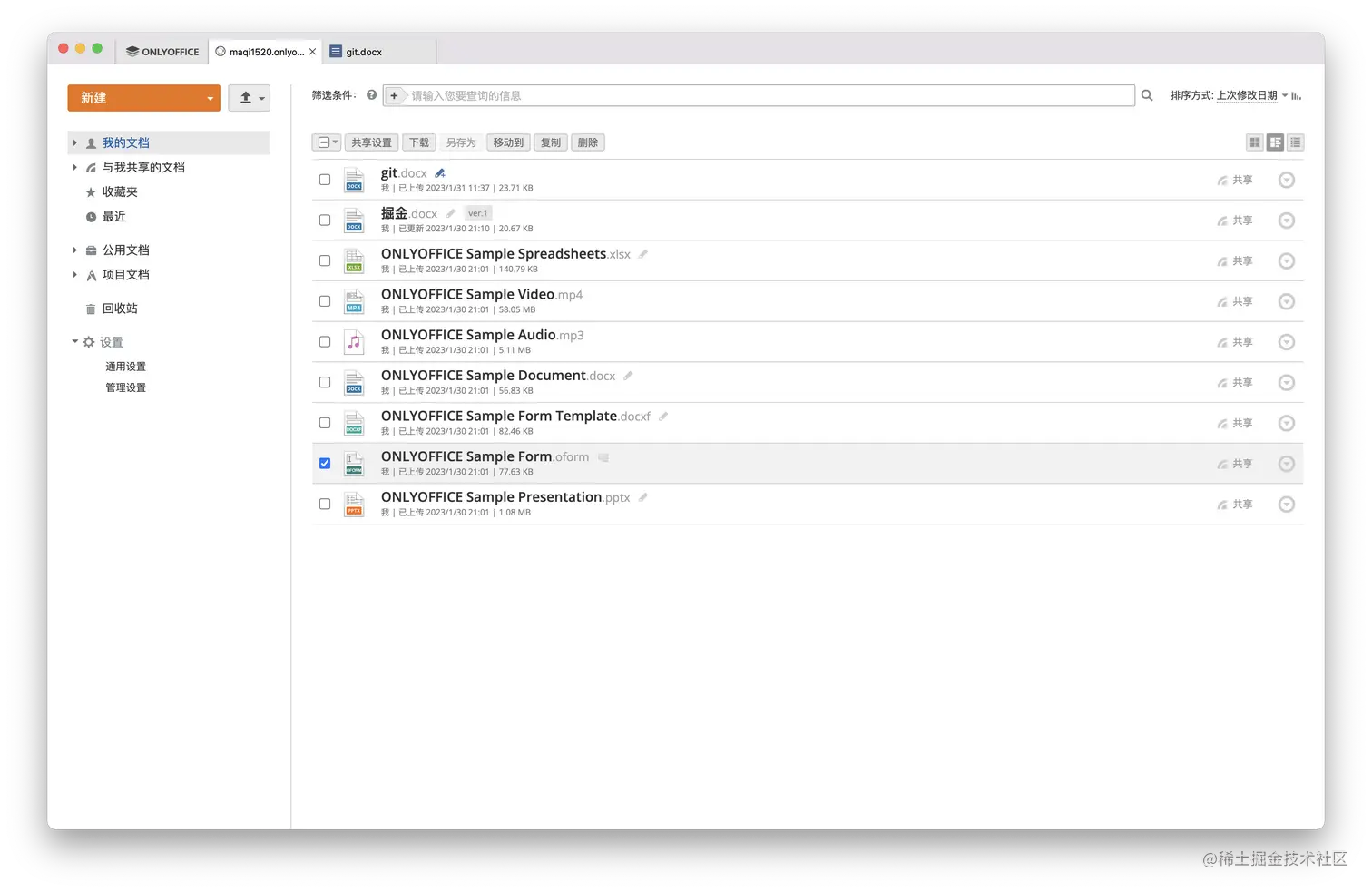
Task: Click 共享 link on Sample Video row
Action: tap(1235, 301)
